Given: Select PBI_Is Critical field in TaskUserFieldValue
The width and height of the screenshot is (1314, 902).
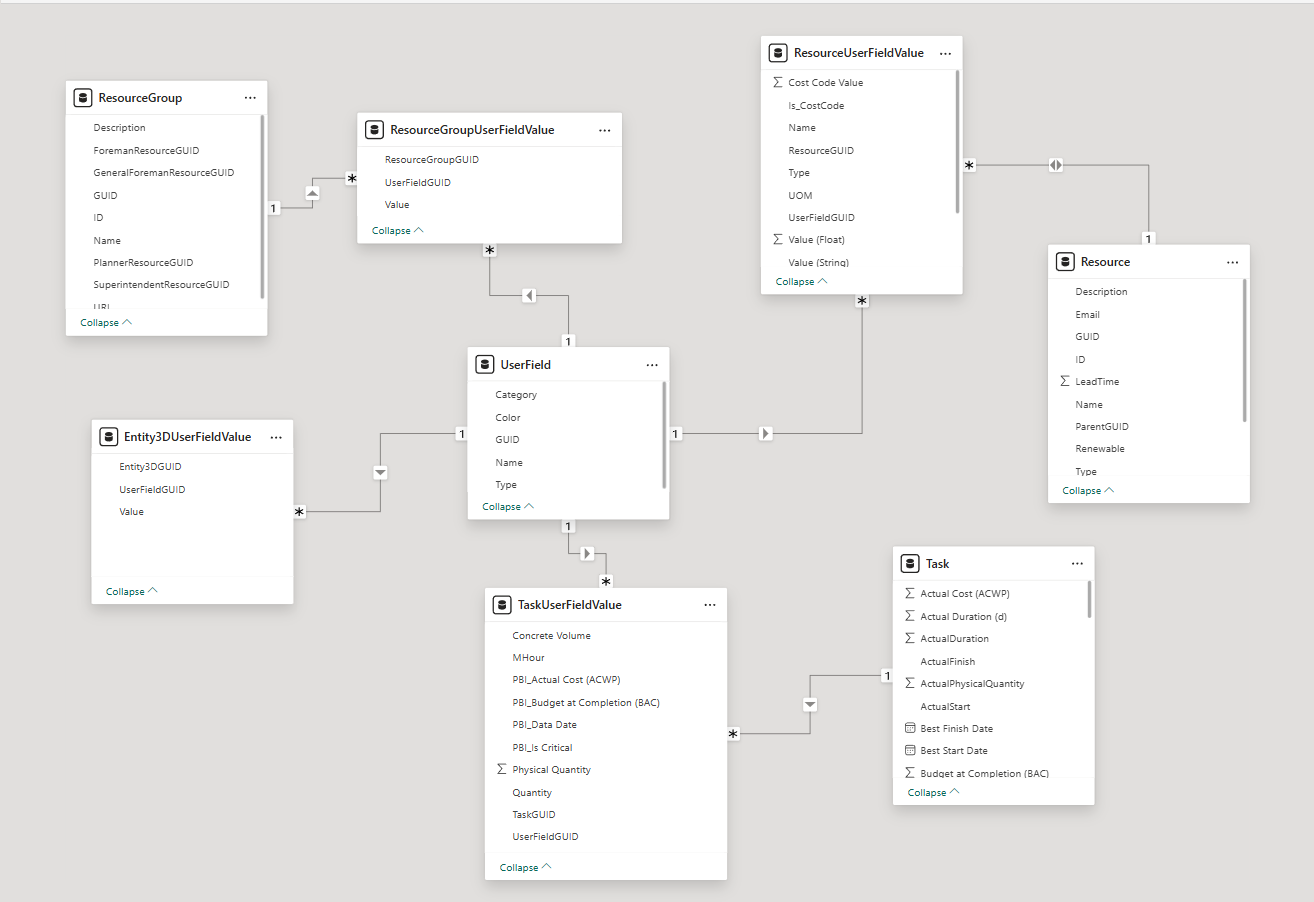Looking at the screenshot, I should coord(542,748).
